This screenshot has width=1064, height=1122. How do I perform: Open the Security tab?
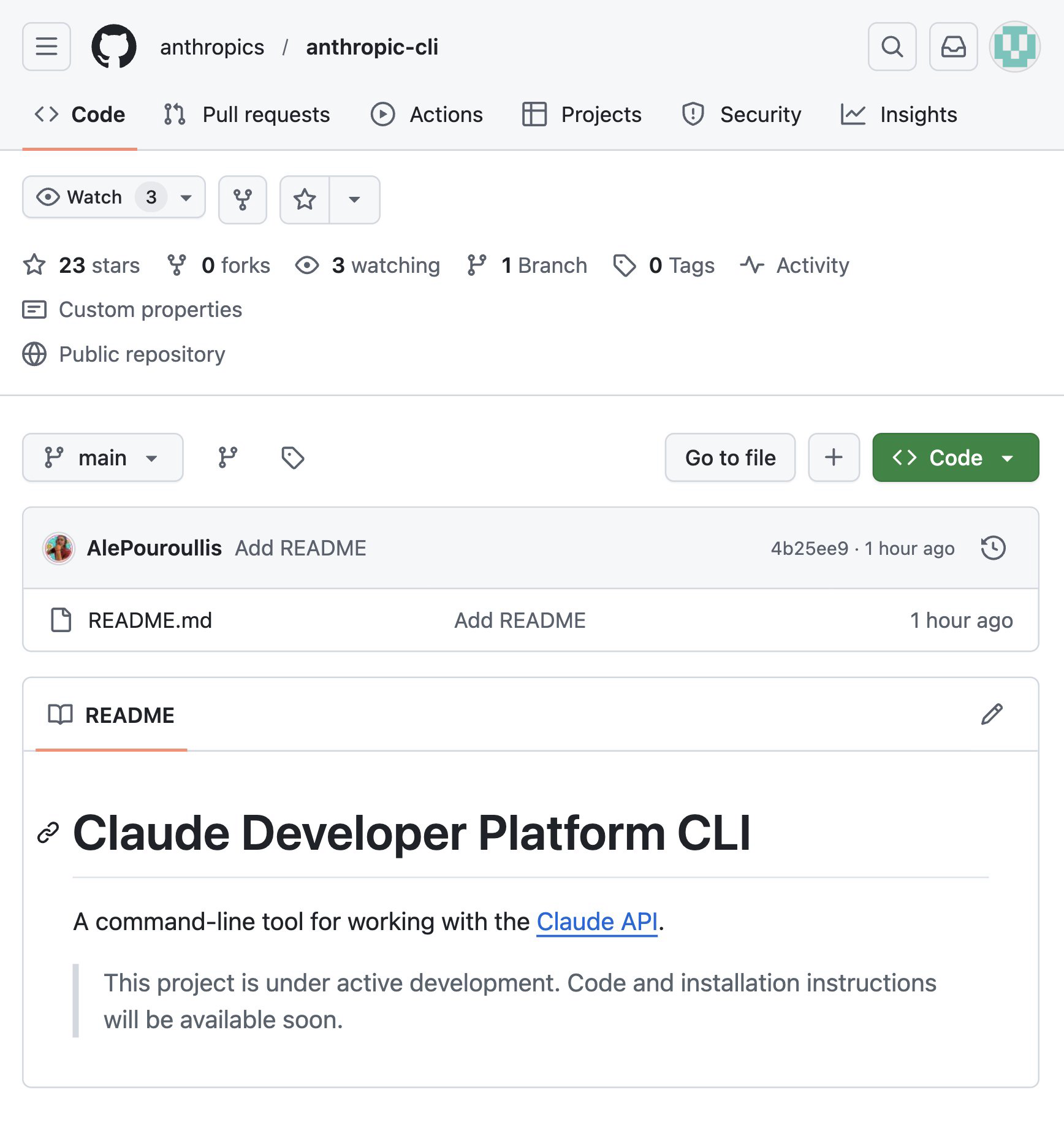[741, 115]
